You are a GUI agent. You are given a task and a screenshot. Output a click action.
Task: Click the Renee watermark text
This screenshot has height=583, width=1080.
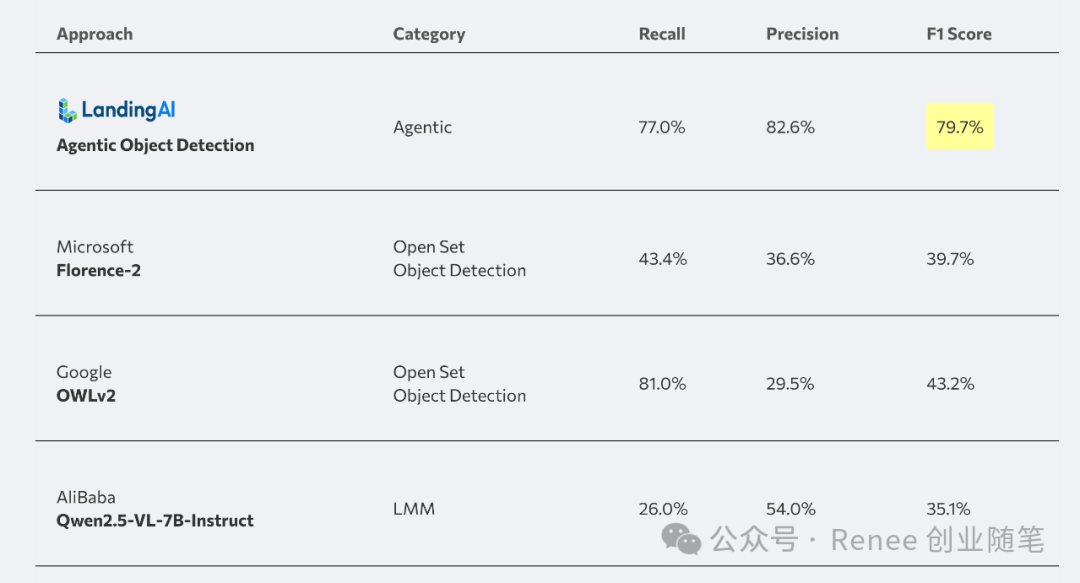coord(873,541)
